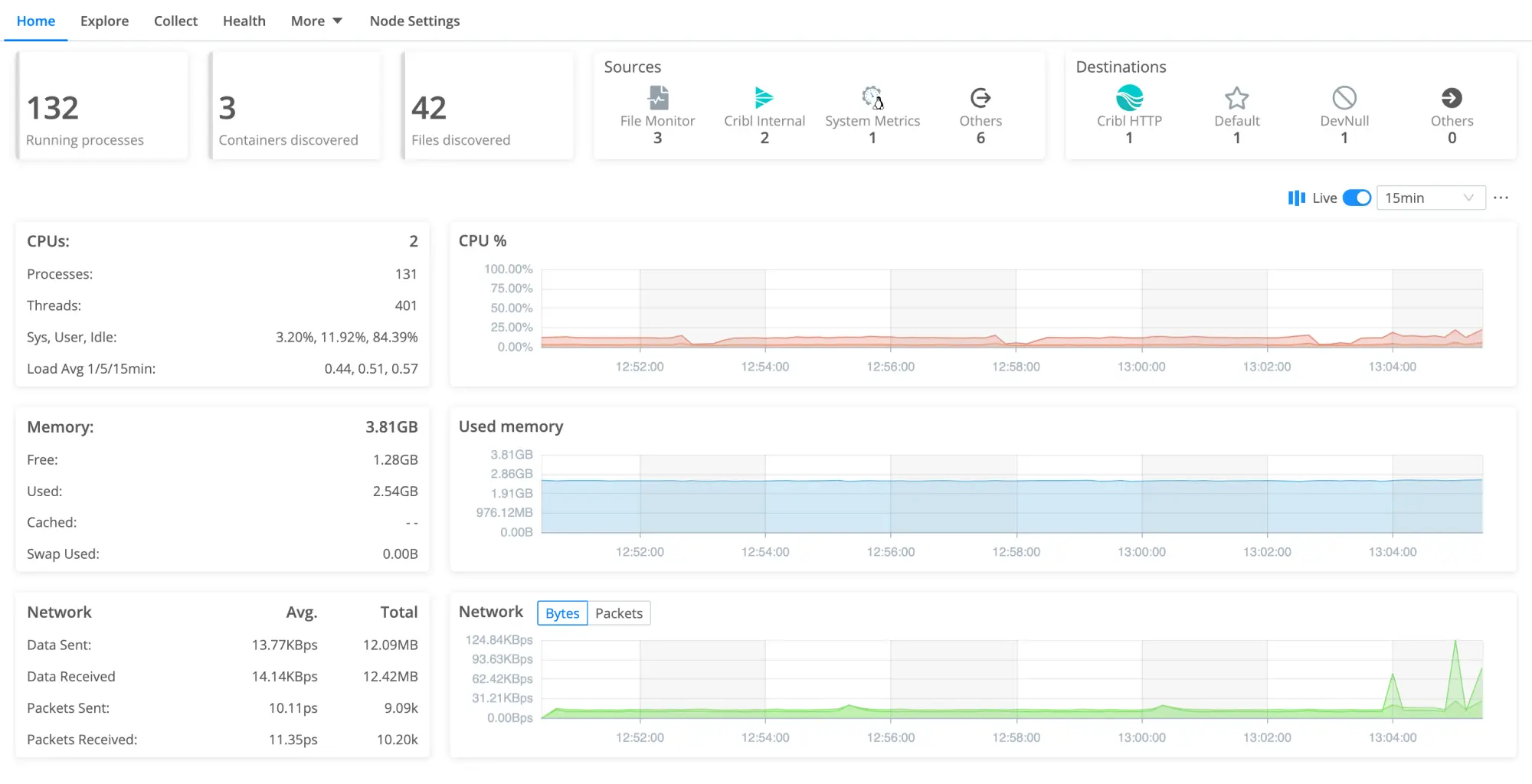Expand the More menu in navigation
Image resolution: width=1532 pixels, height=784 pixels.
coord(316,21)
